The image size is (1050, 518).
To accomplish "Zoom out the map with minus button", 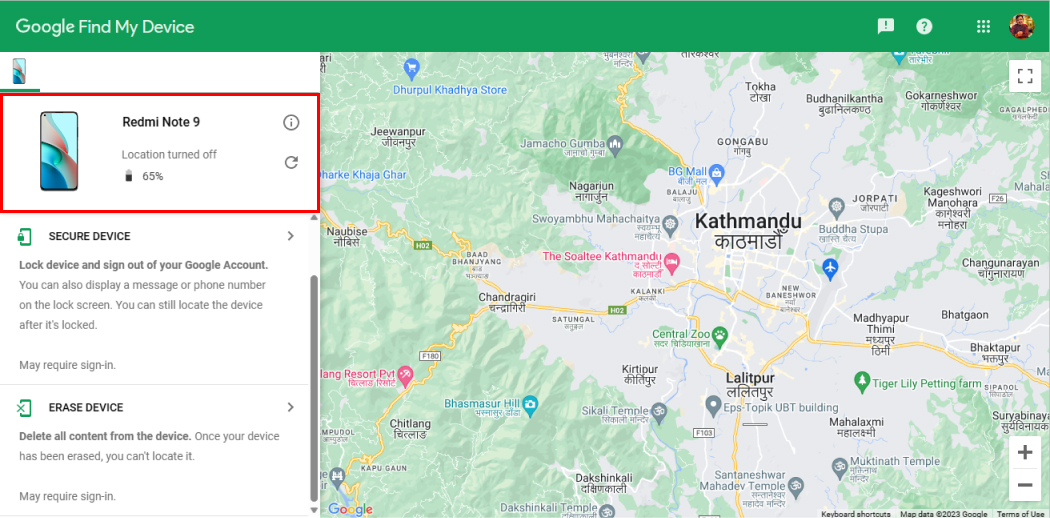I will point(1025,485).
